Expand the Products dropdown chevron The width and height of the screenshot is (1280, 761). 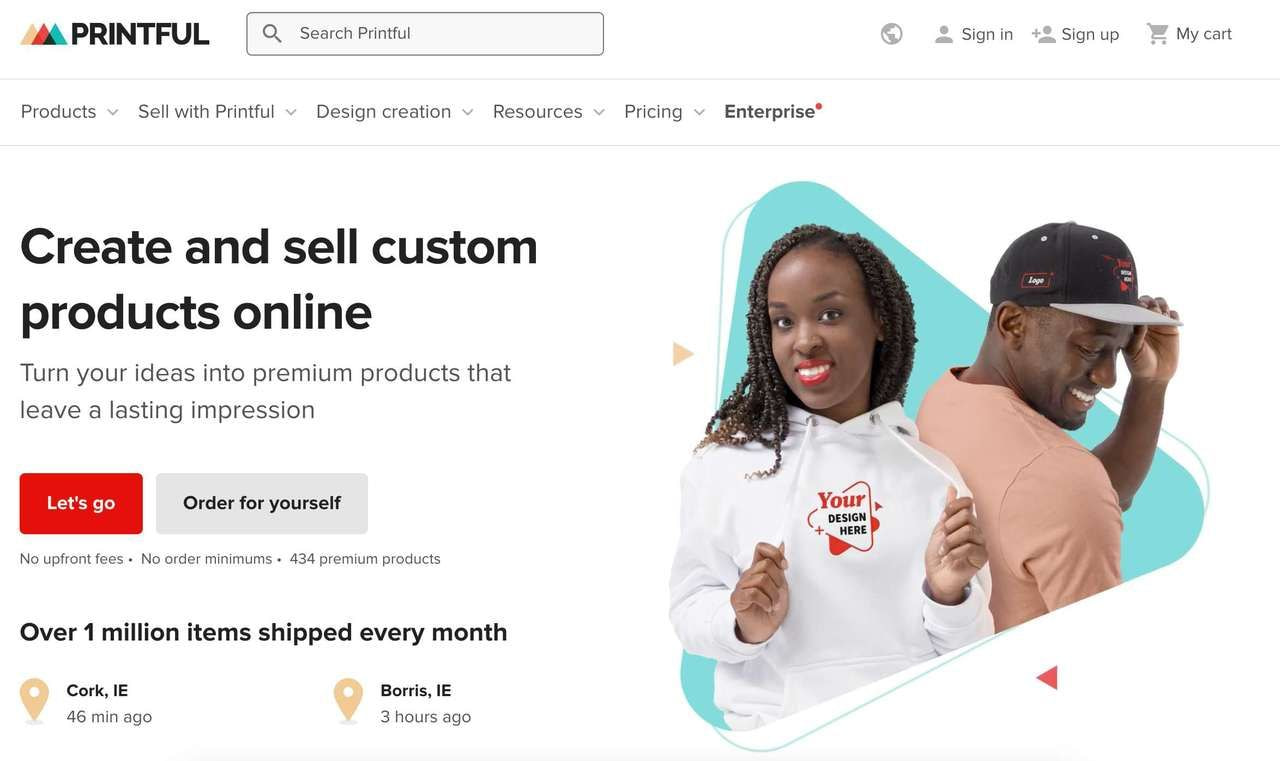113,112
